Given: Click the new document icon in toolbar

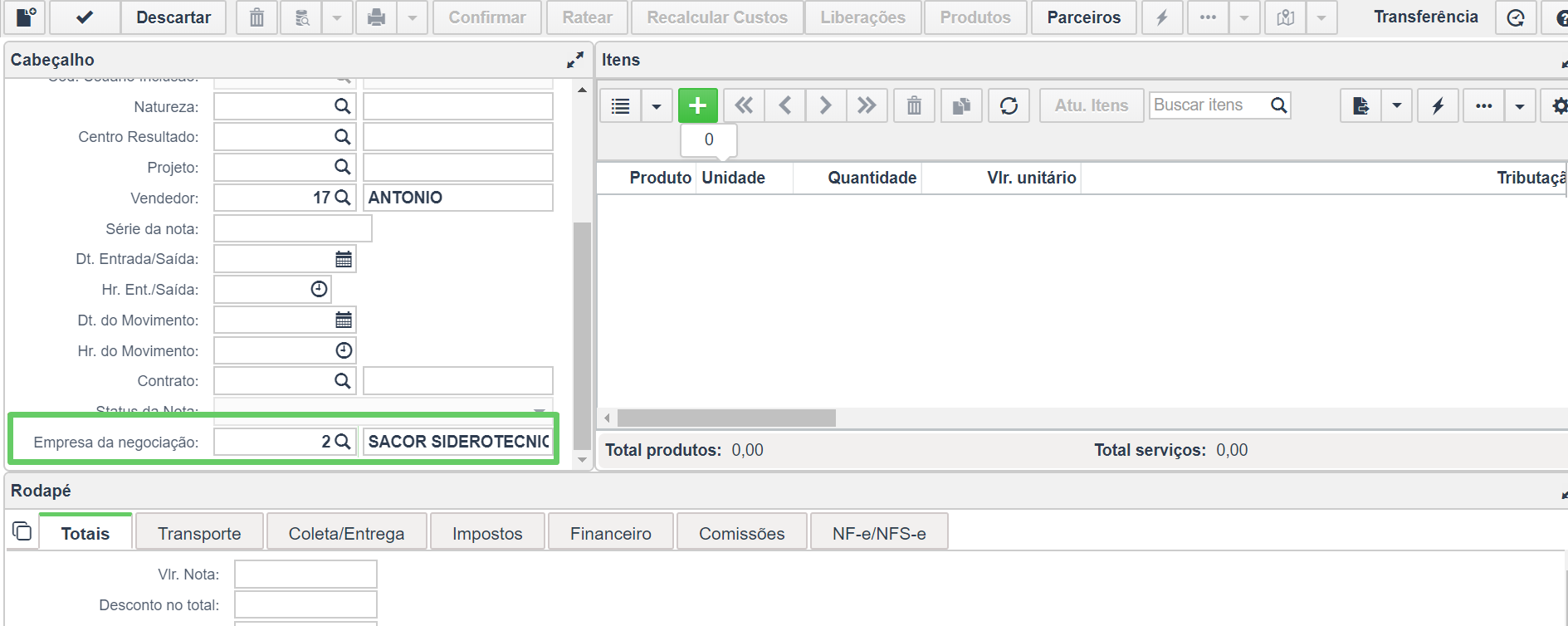Looking at the screenshot, I should pyautogui.click(x=26, y=17).
